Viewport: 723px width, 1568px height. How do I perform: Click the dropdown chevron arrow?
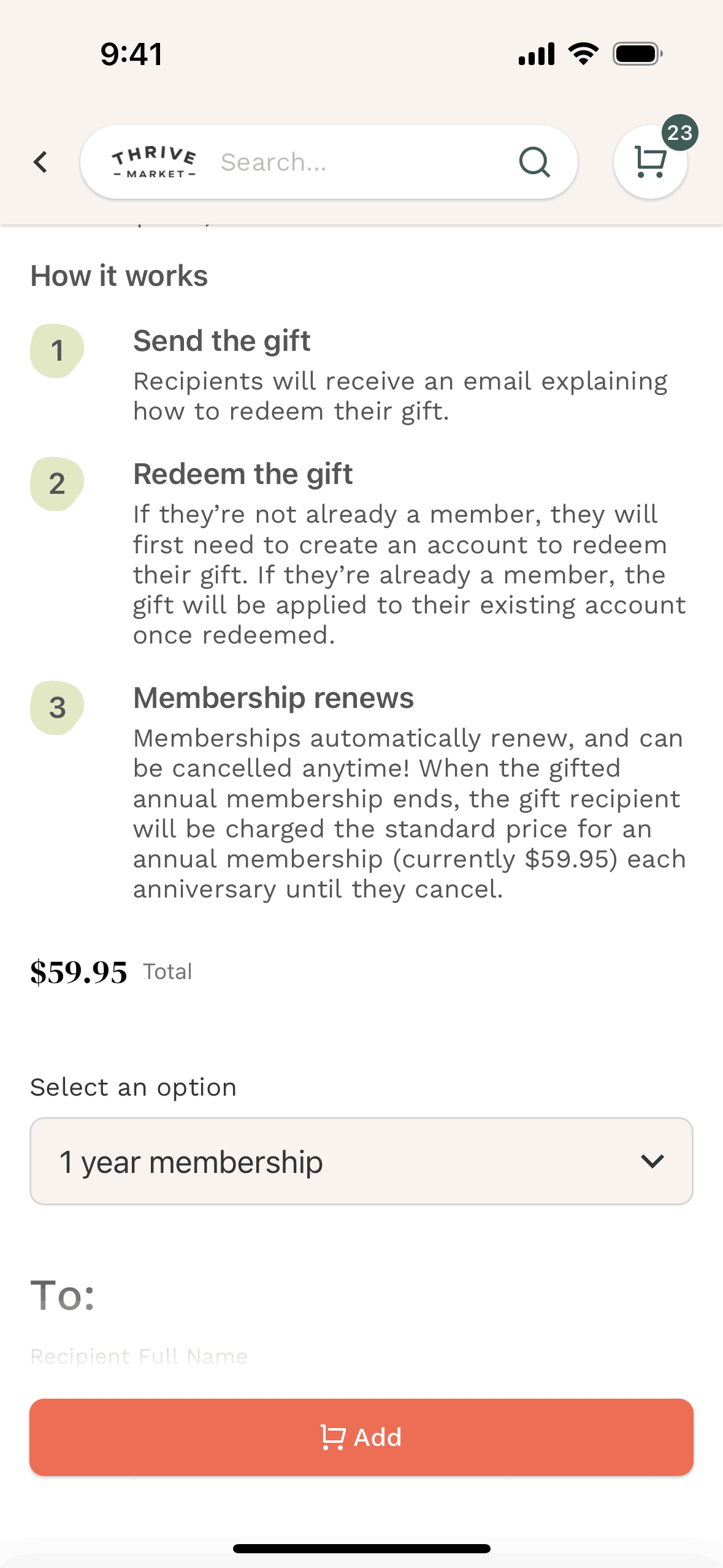point(652,1161)
